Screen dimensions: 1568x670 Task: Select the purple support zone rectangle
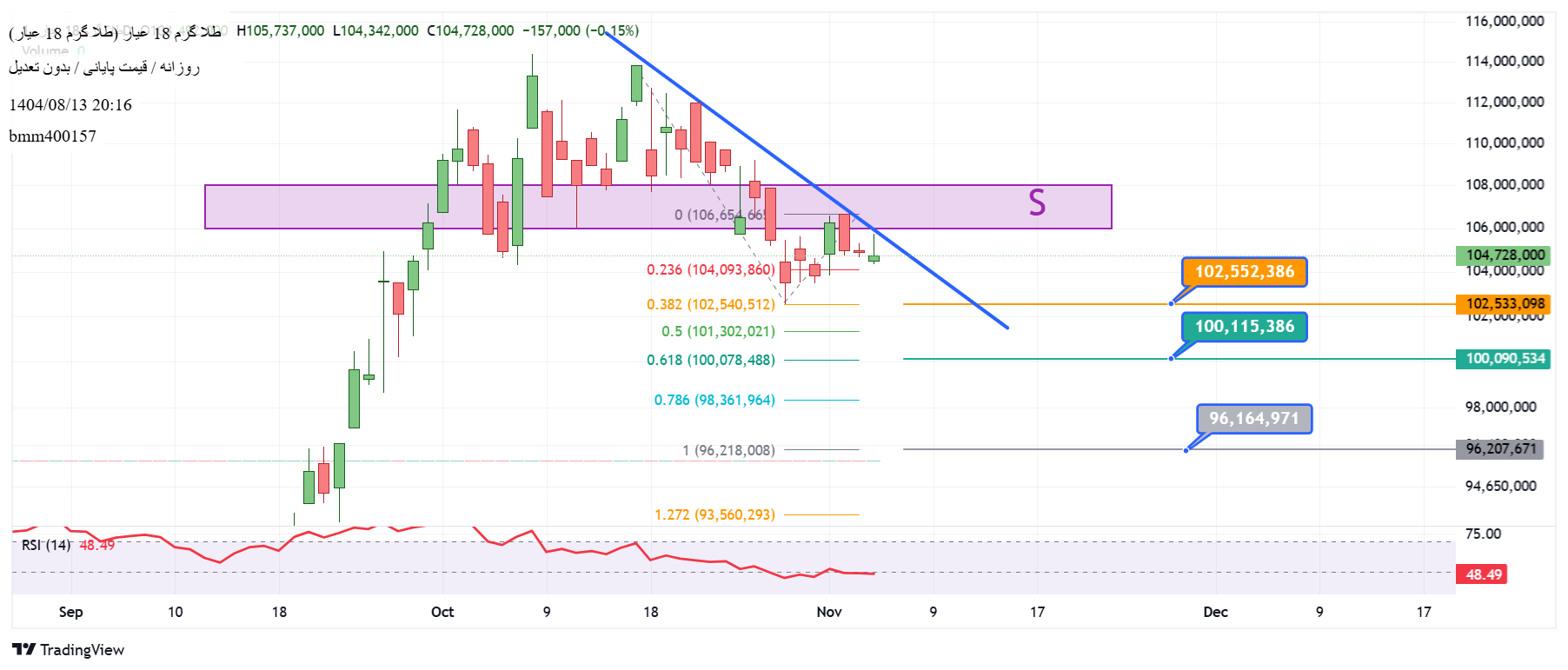click(x=348, y=207)
